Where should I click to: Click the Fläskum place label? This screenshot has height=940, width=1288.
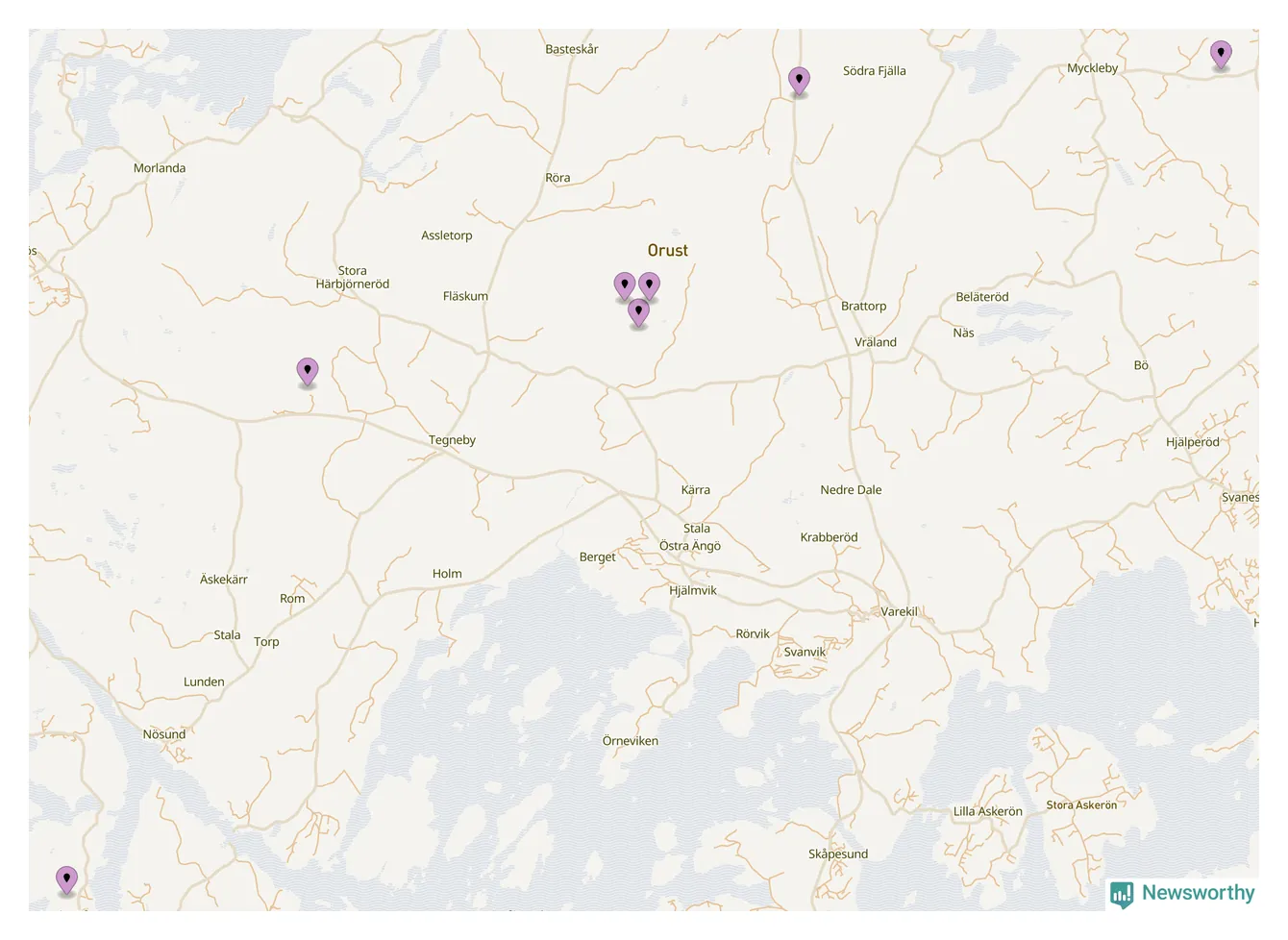coord(465,296)
